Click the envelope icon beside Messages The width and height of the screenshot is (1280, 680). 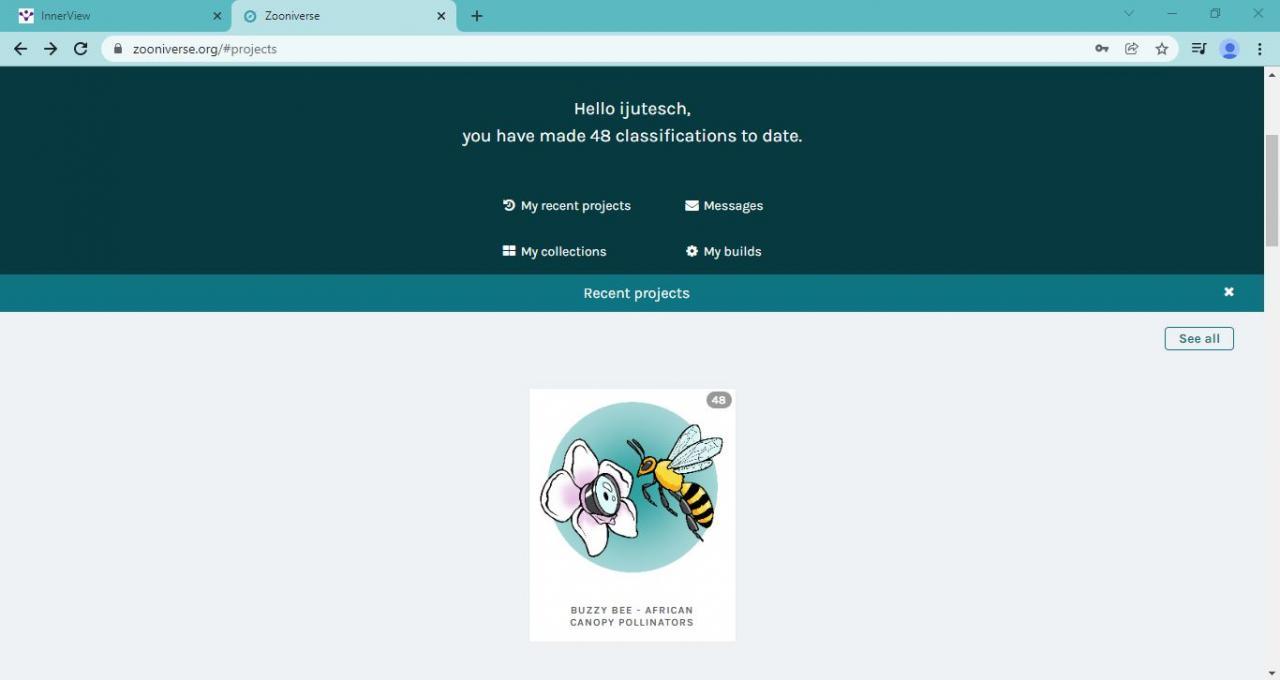(x=692, y=205)
